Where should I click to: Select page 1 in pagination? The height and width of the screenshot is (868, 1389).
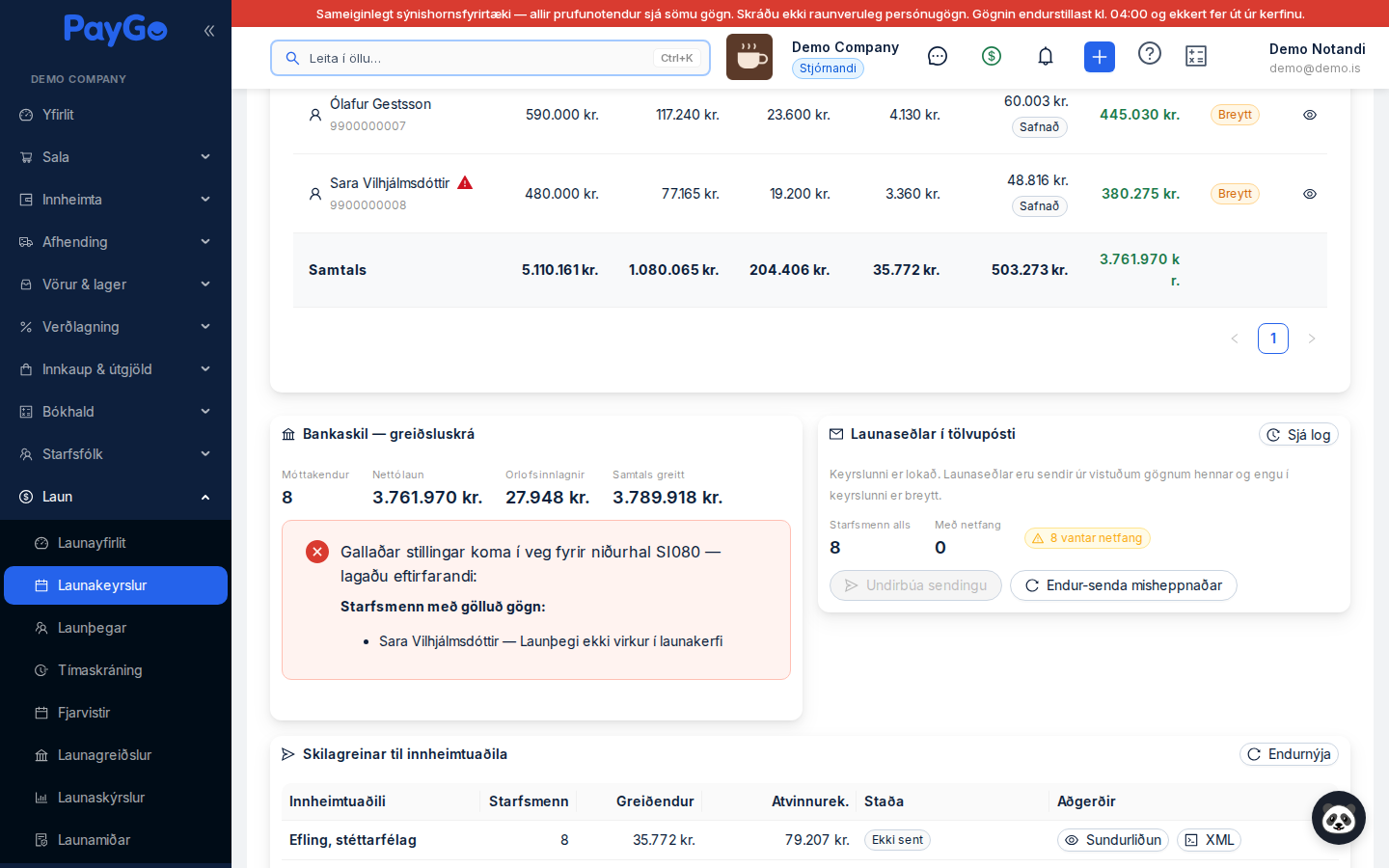click(1273, 339)
